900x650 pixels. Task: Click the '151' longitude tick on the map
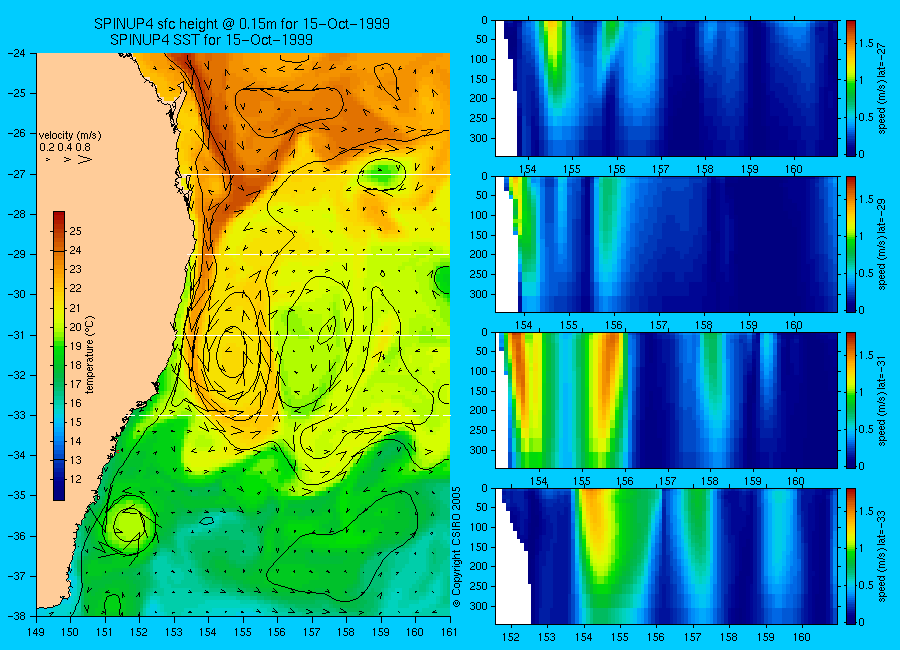(x=105, y=632)
